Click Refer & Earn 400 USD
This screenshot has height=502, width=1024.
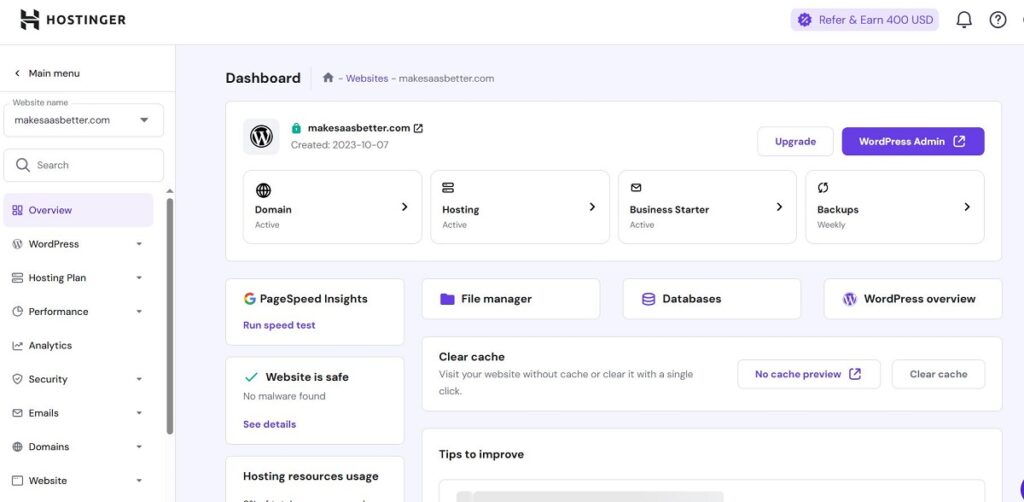865,20
